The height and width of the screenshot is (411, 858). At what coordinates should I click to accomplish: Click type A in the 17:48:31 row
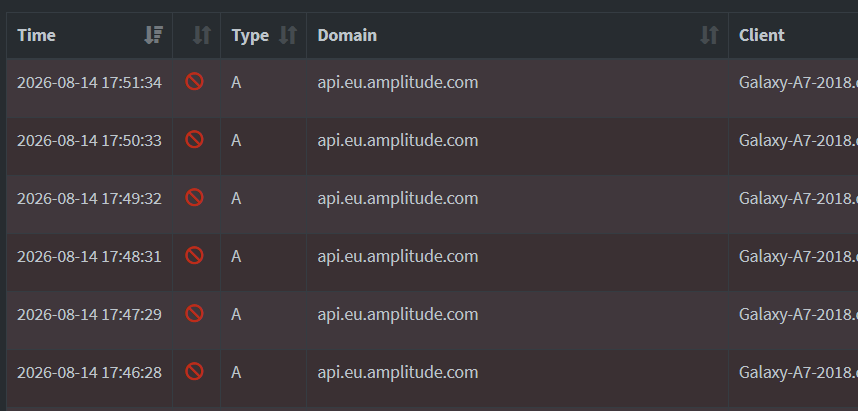coord(236,257)
